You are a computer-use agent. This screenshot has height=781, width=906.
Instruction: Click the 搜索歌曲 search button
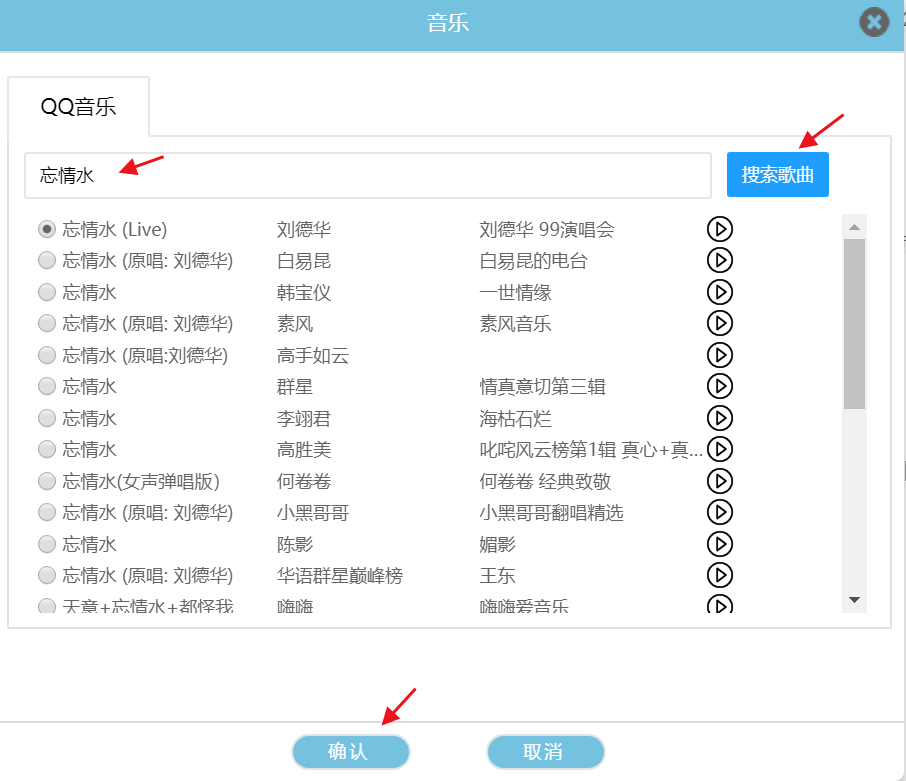click(778, 174)
